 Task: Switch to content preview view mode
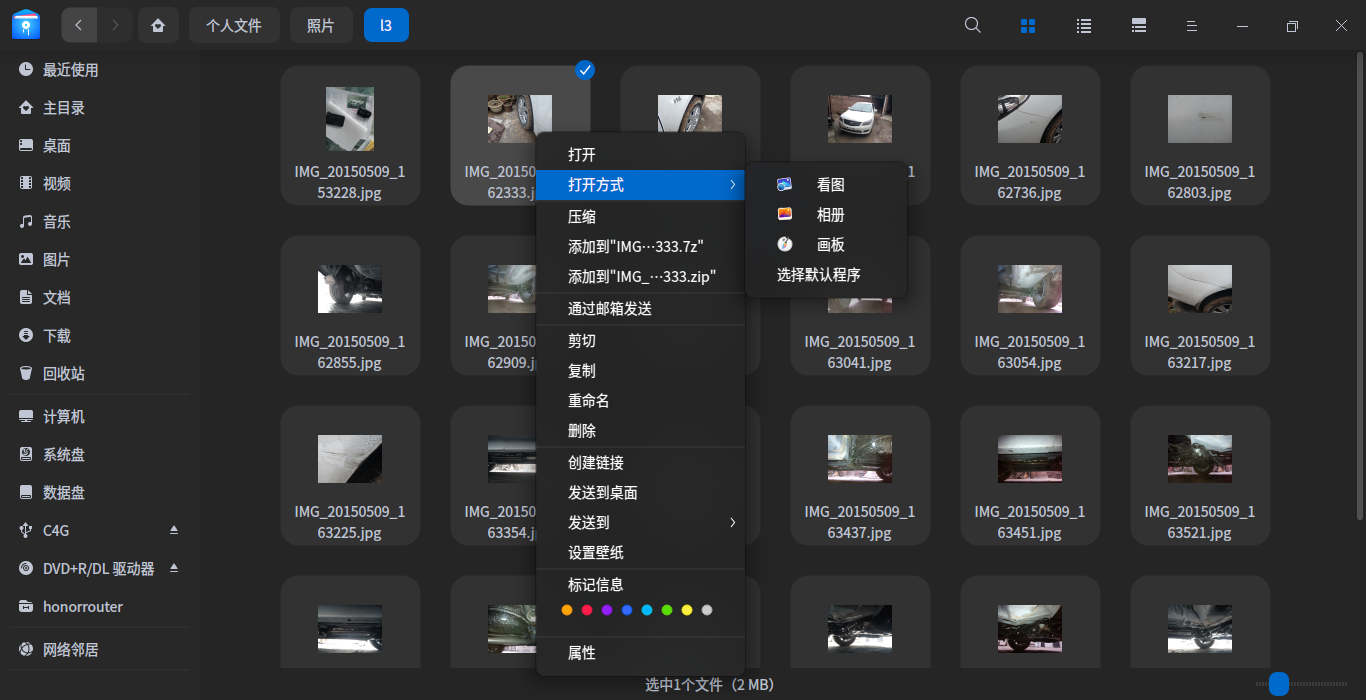point(1138,25)
